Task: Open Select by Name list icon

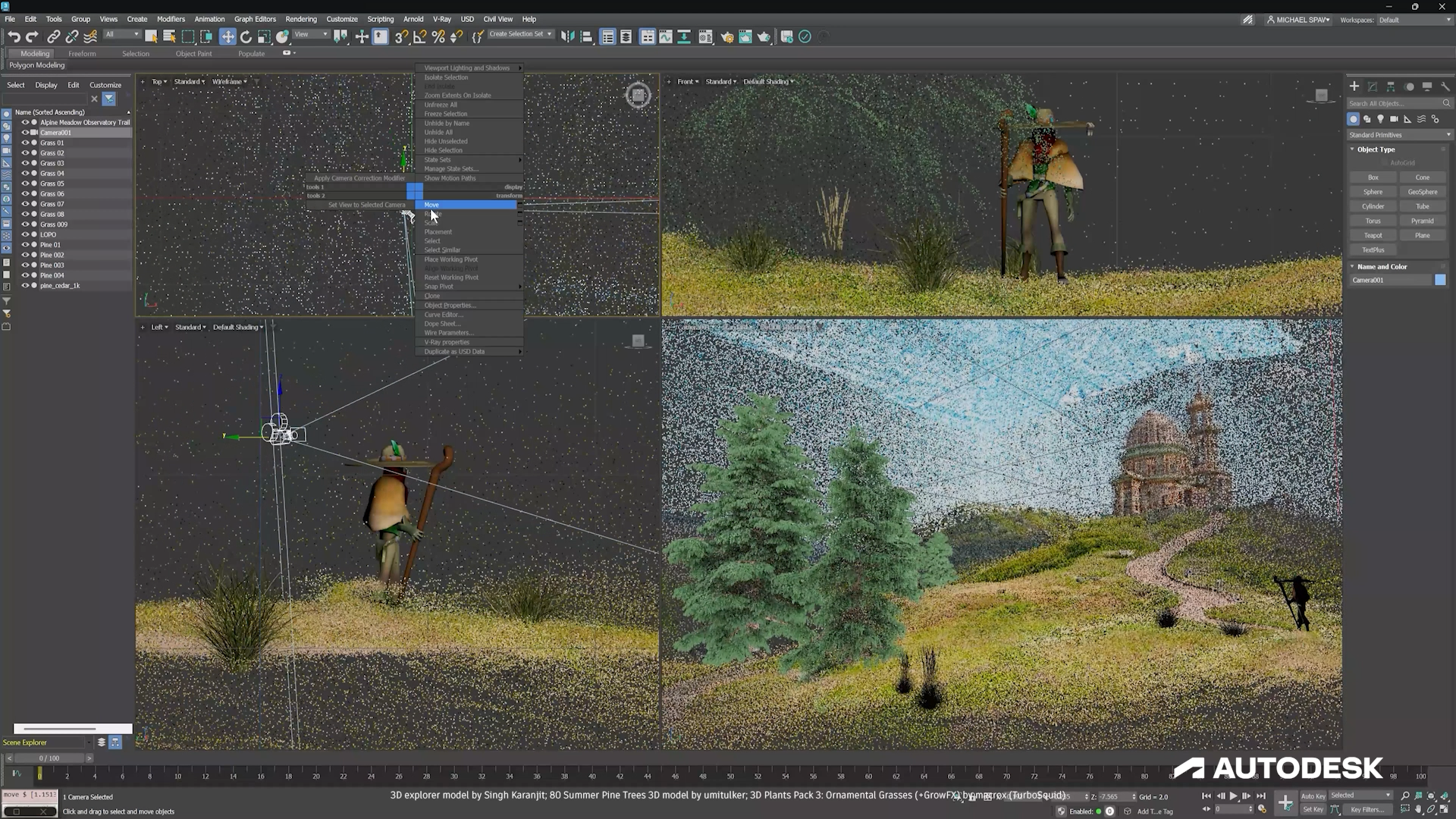Action: pos(169,36)
